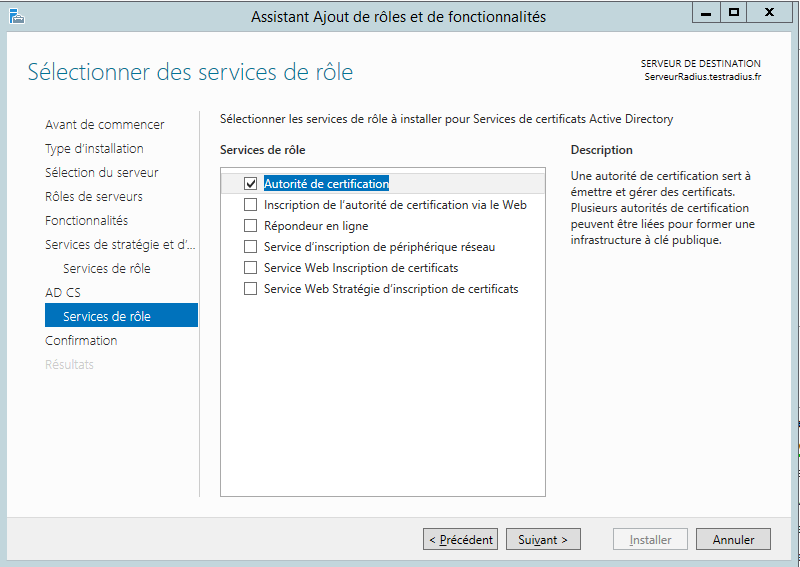The height and width of the screenshot is (567, 800).
Task: Check Service Web Stratégie d'inscription de certificats
Action: pos(250,289)
